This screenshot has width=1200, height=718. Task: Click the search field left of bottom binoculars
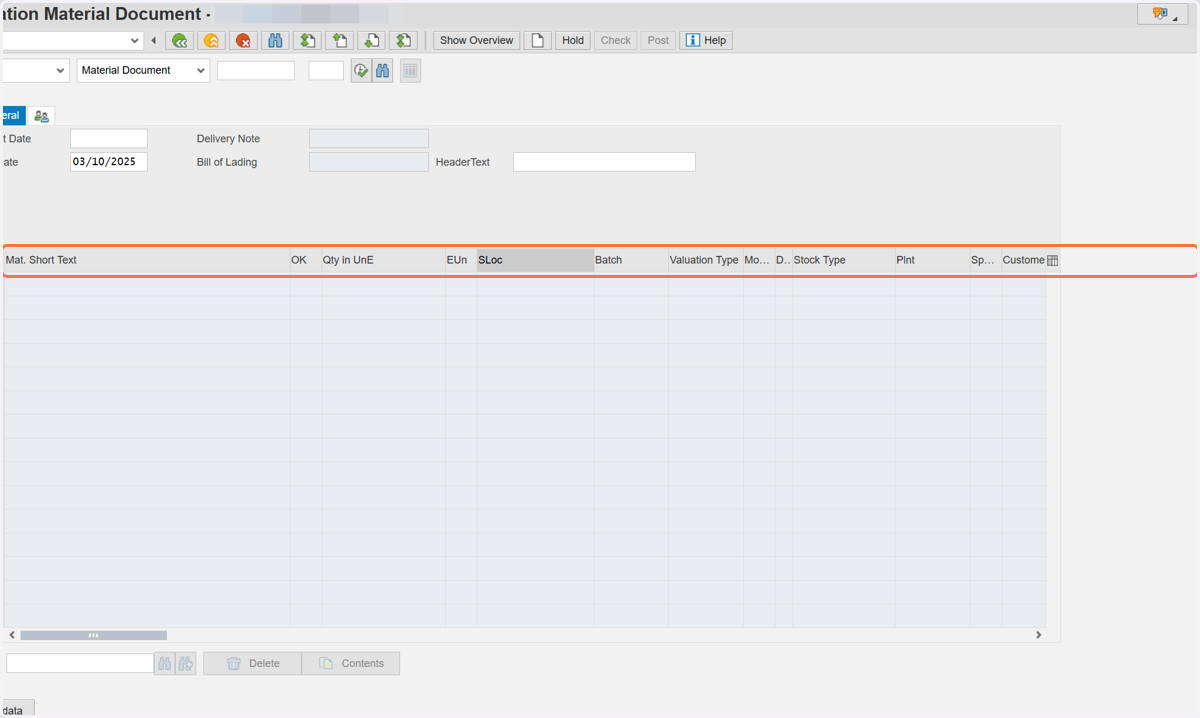(80, 663)
